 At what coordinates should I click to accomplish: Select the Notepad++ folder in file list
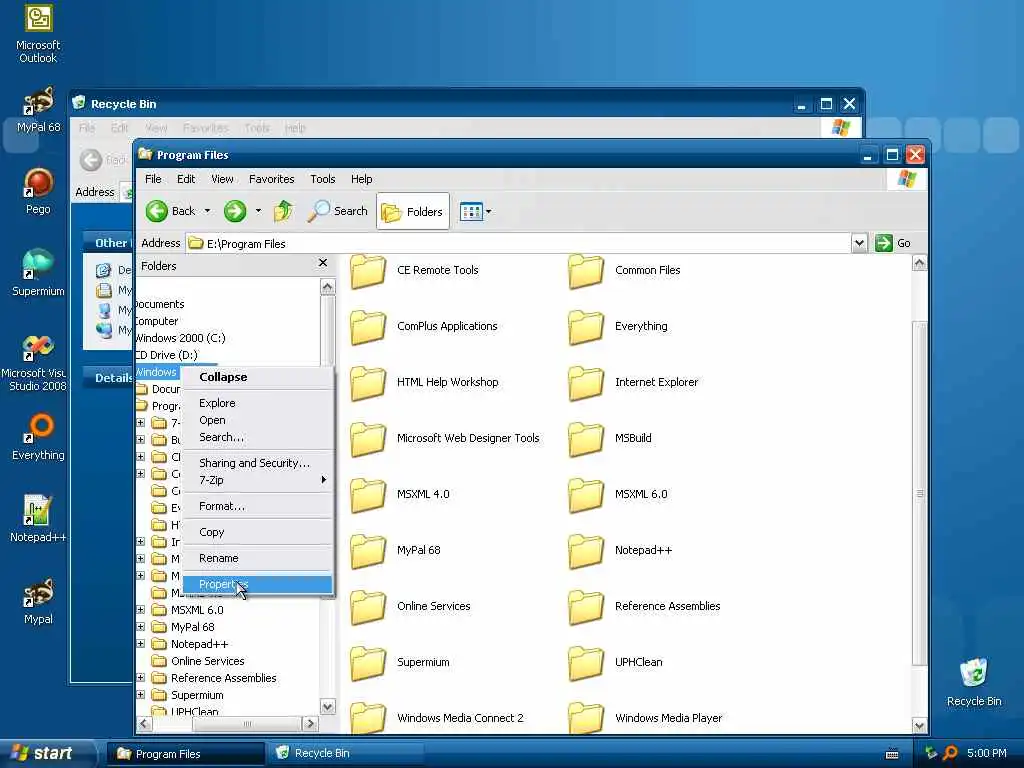coord(586,551)
